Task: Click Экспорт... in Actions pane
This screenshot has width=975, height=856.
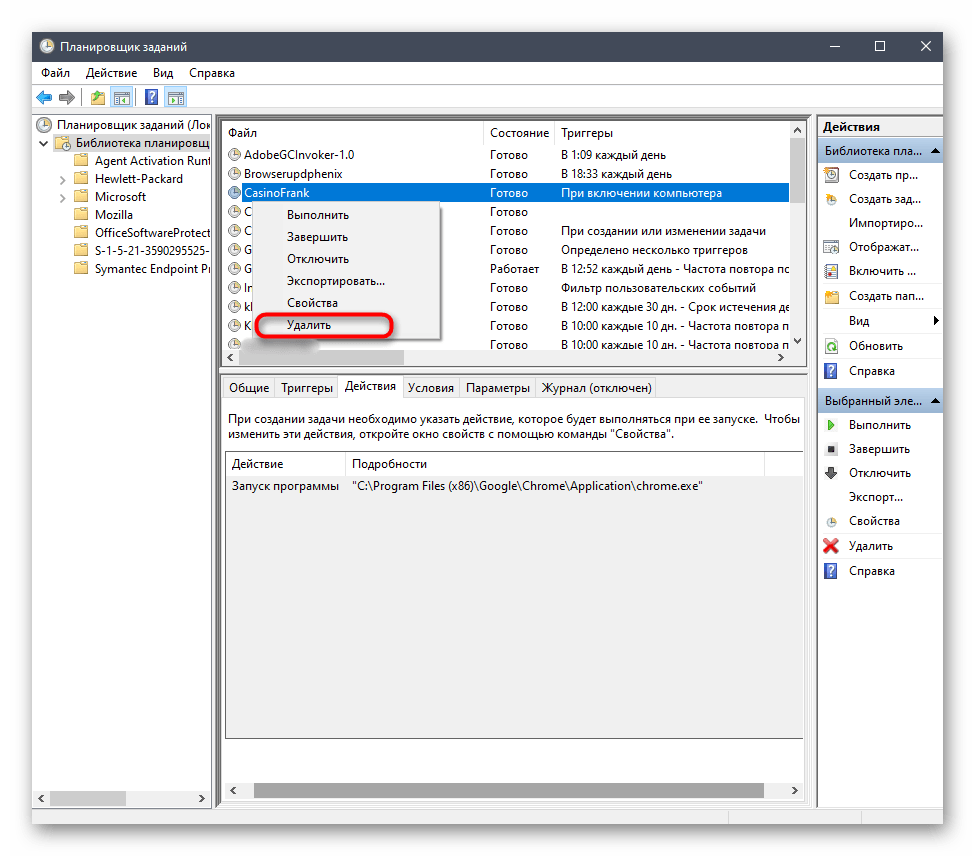Action: coord(876,497)
